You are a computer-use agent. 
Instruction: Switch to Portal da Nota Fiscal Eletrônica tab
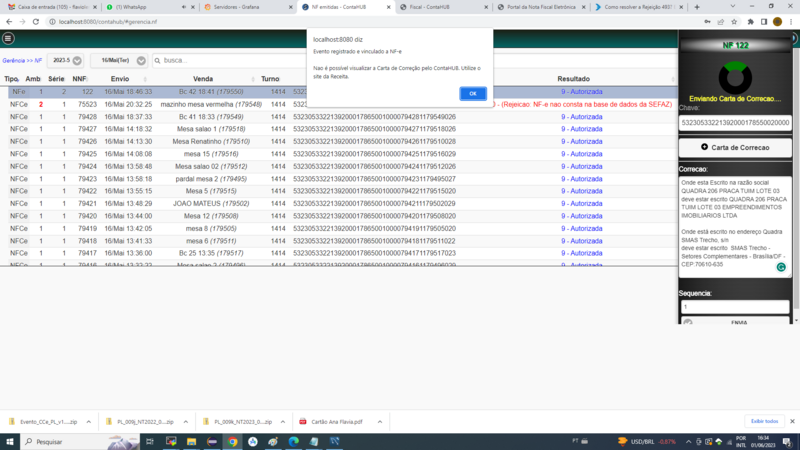(x=541, y=7)
